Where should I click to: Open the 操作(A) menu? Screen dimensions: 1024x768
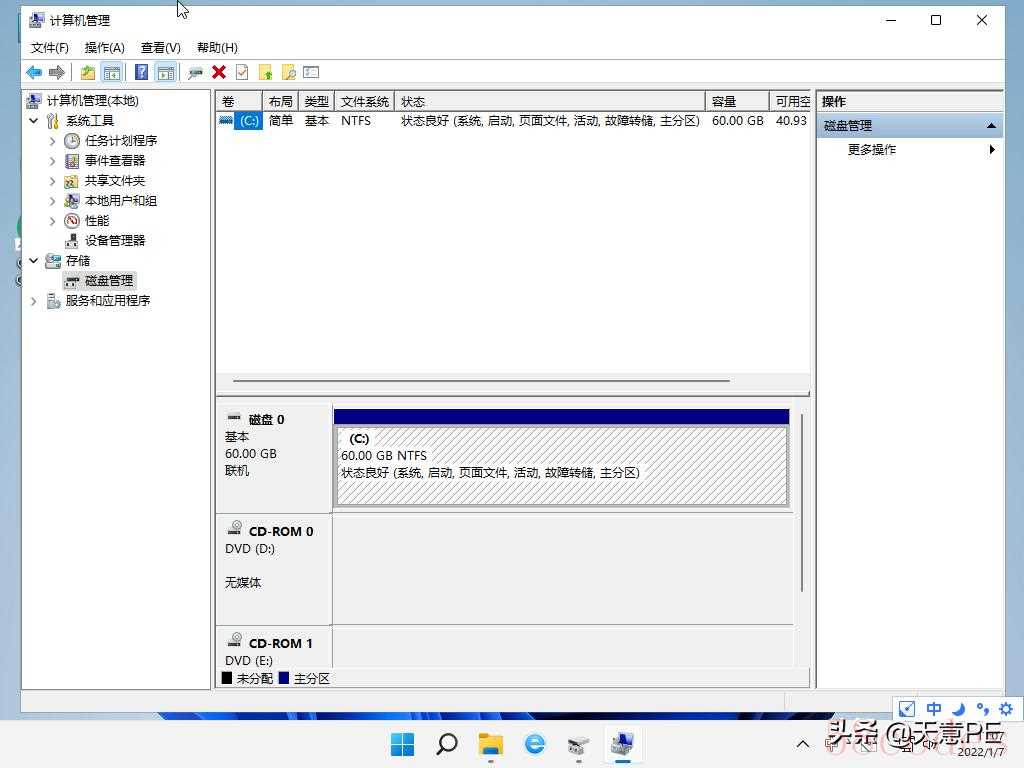[x=104, y=47]
